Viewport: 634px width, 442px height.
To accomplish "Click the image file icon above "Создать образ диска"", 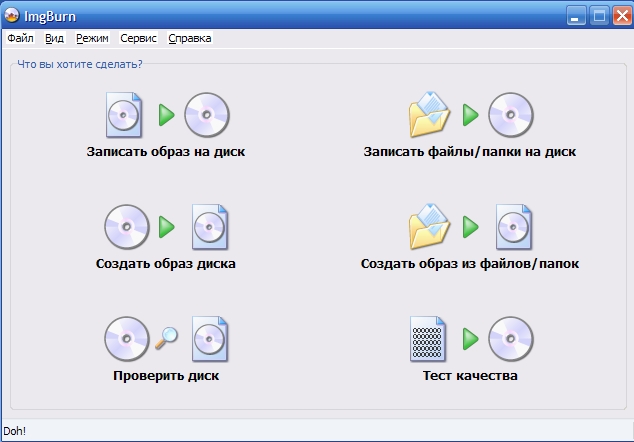I will [x=210, y=227].
